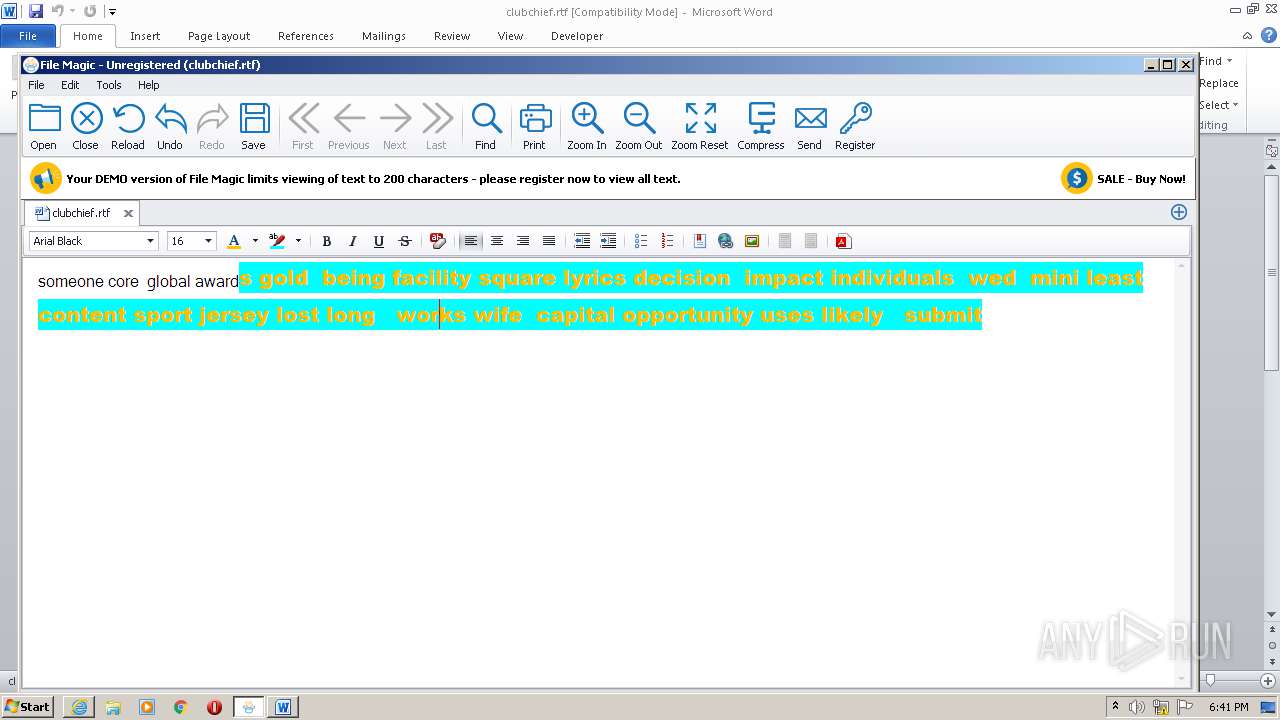Toggle underline formatting

(x=378, y=241)
